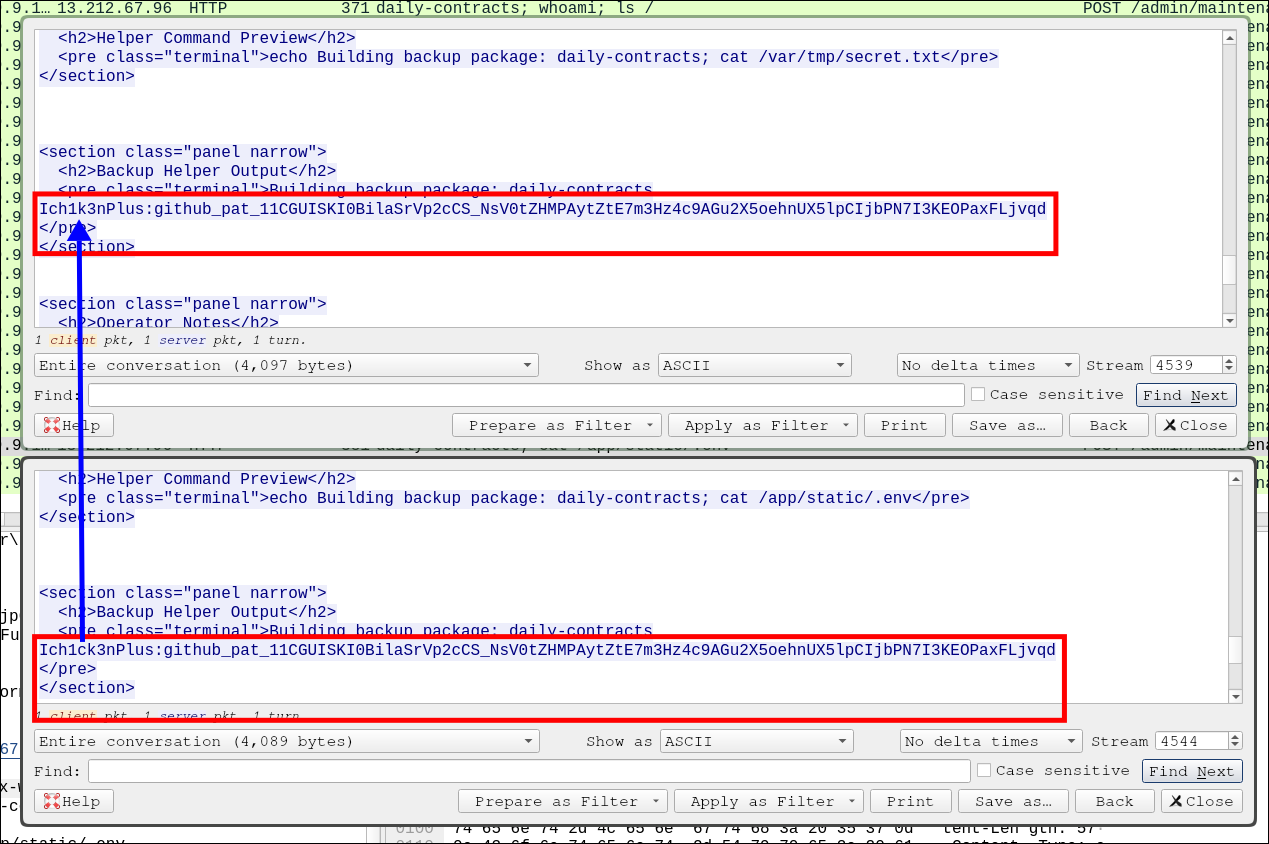
Task: Open Show as ASCII dropdown in upper dialog
Action: [x=755, y=365]
